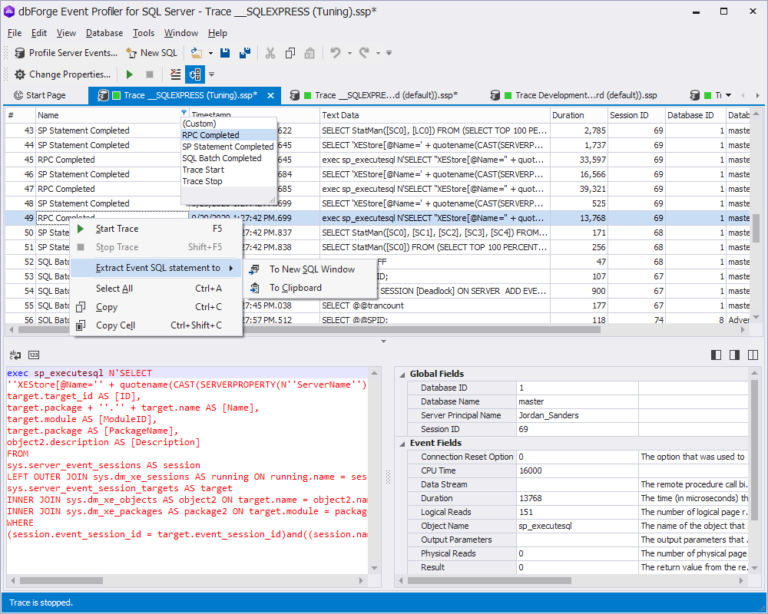
Task: Toggle line numbers icon above SQL pane
Action: (33, 355)
